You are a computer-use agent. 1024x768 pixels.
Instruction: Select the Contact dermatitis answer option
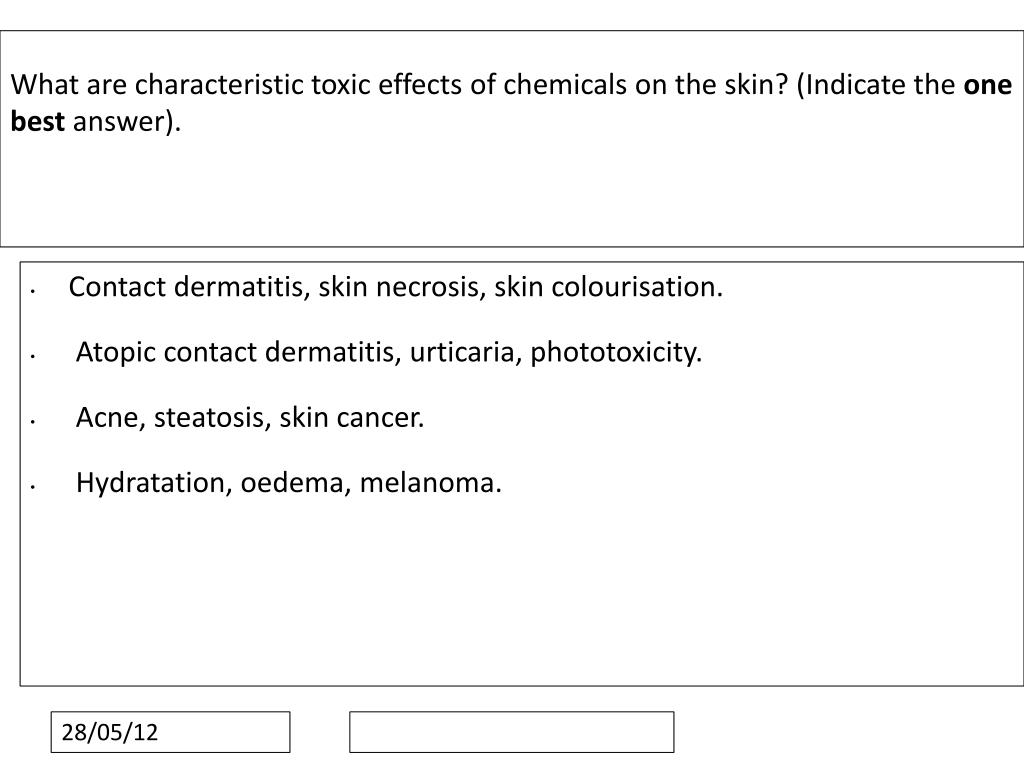396,287
